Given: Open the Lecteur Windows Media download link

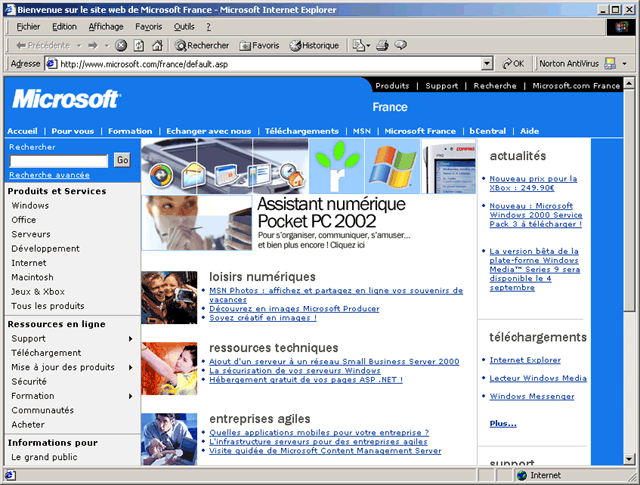Looking at the screenshot, I should (538, 378).
